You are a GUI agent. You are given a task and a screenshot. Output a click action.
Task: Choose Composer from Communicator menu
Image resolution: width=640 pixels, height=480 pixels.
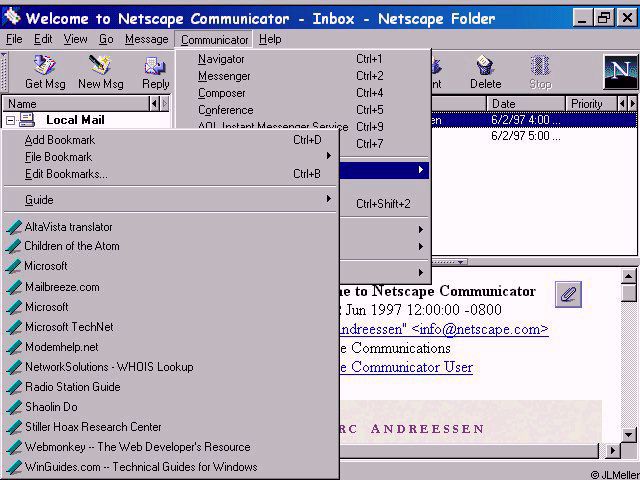[303, 93]
